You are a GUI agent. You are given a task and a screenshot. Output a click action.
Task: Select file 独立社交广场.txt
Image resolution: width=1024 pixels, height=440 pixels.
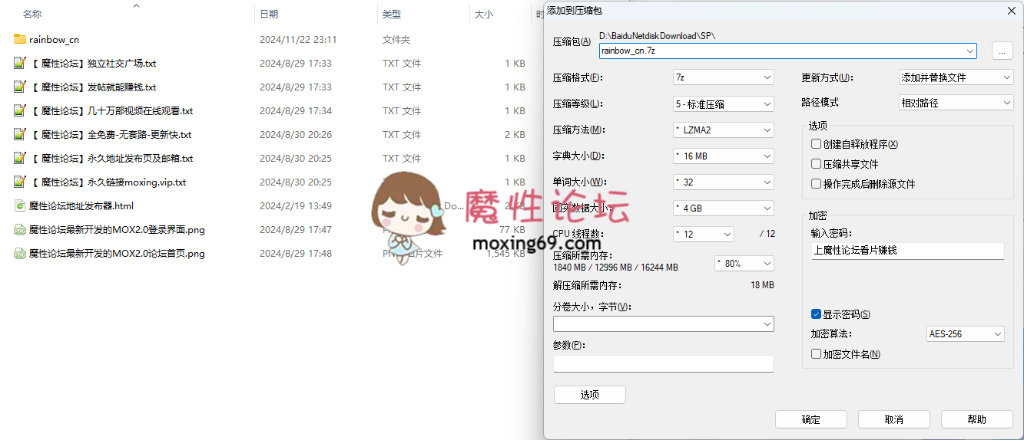(x=93, y=63)
